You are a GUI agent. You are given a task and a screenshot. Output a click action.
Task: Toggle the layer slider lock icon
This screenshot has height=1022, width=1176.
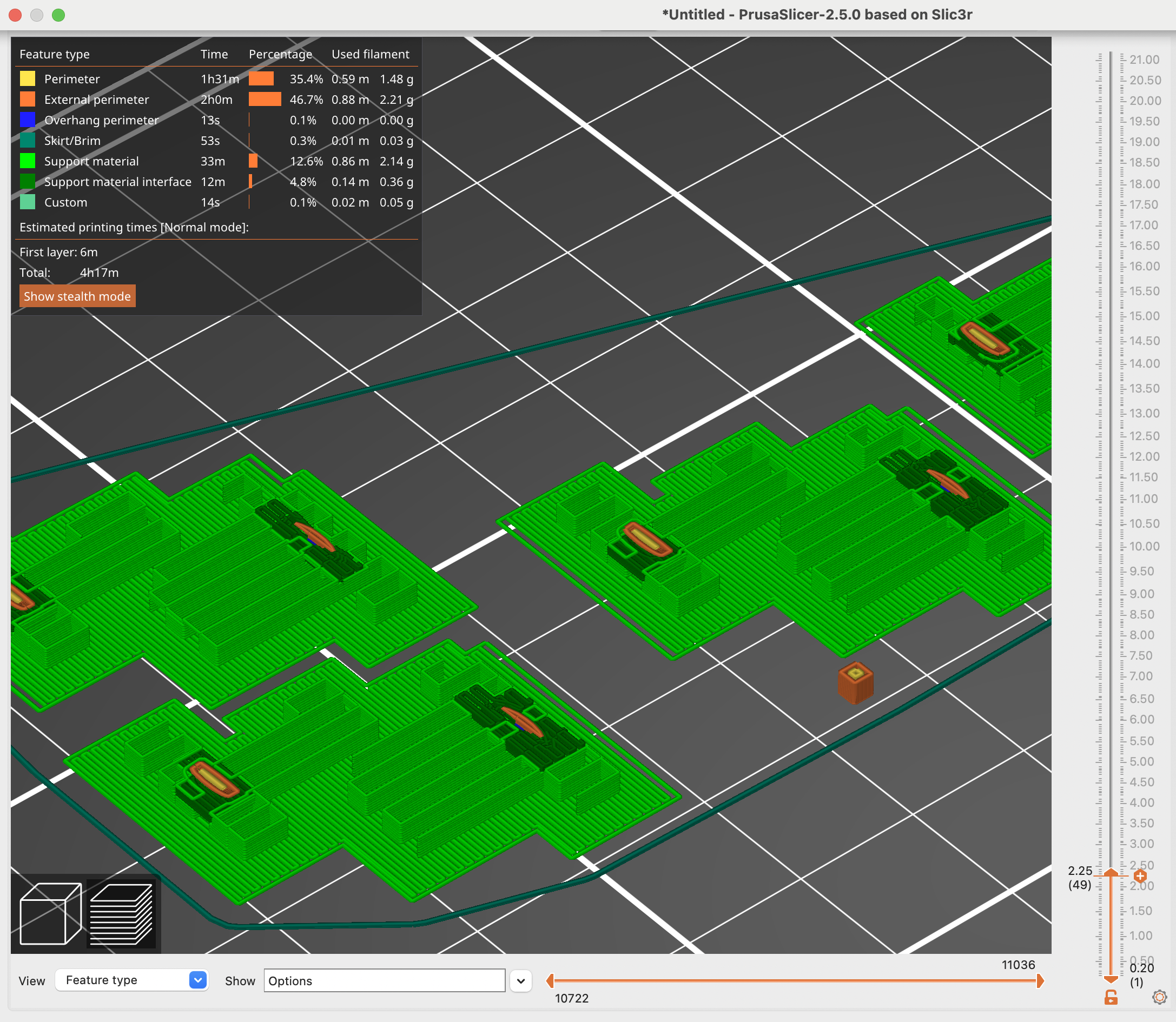click(1111, 998)
